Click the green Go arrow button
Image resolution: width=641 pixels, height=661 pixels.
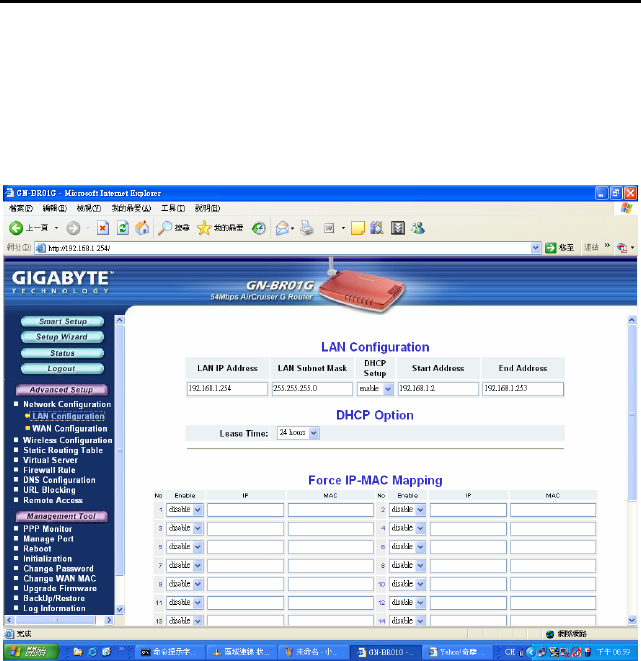pos(550,248)
